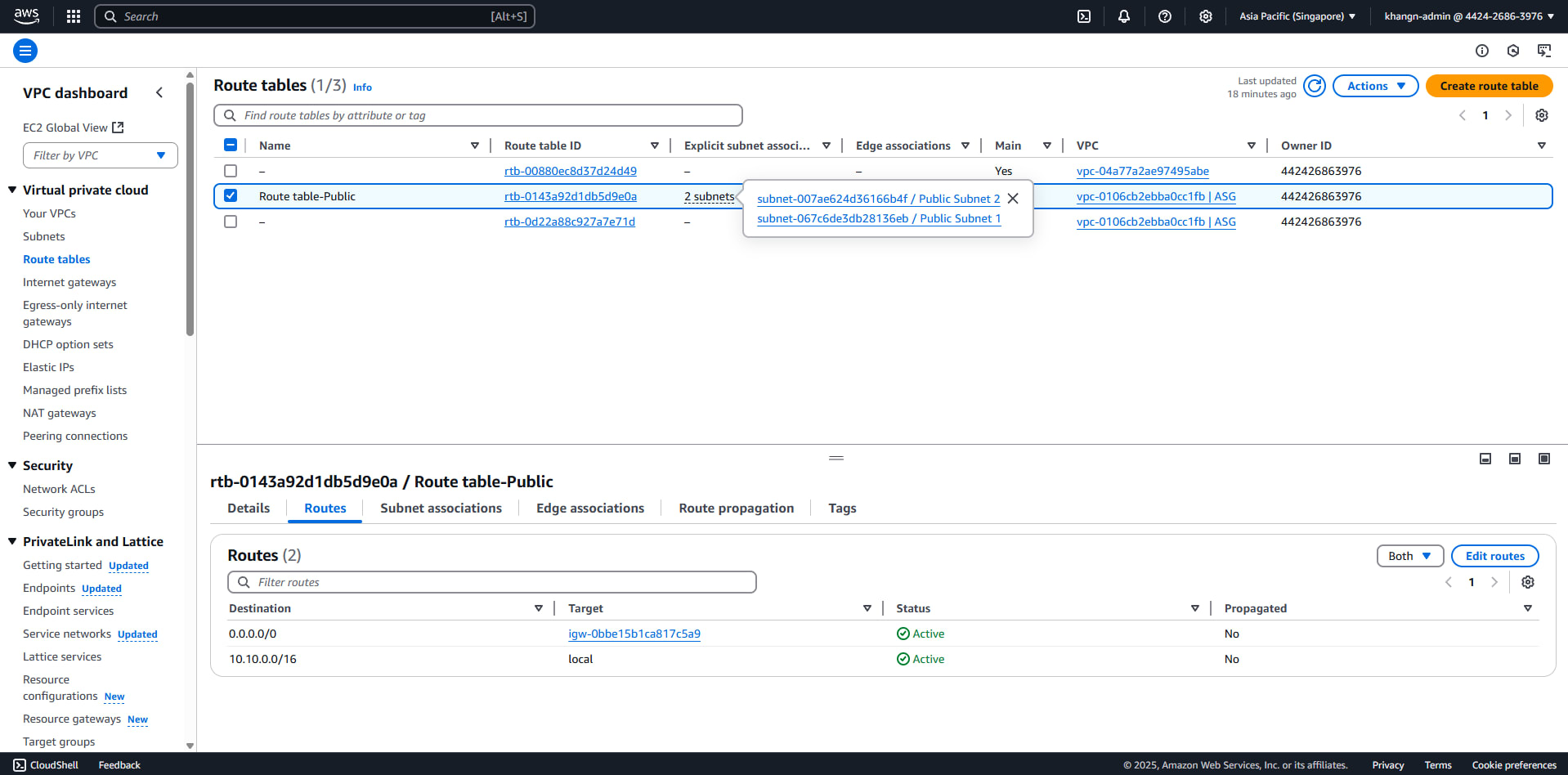Screen dimensions: 1568x775
Task: Open Security groups in the sidebar
Action: 63,512
